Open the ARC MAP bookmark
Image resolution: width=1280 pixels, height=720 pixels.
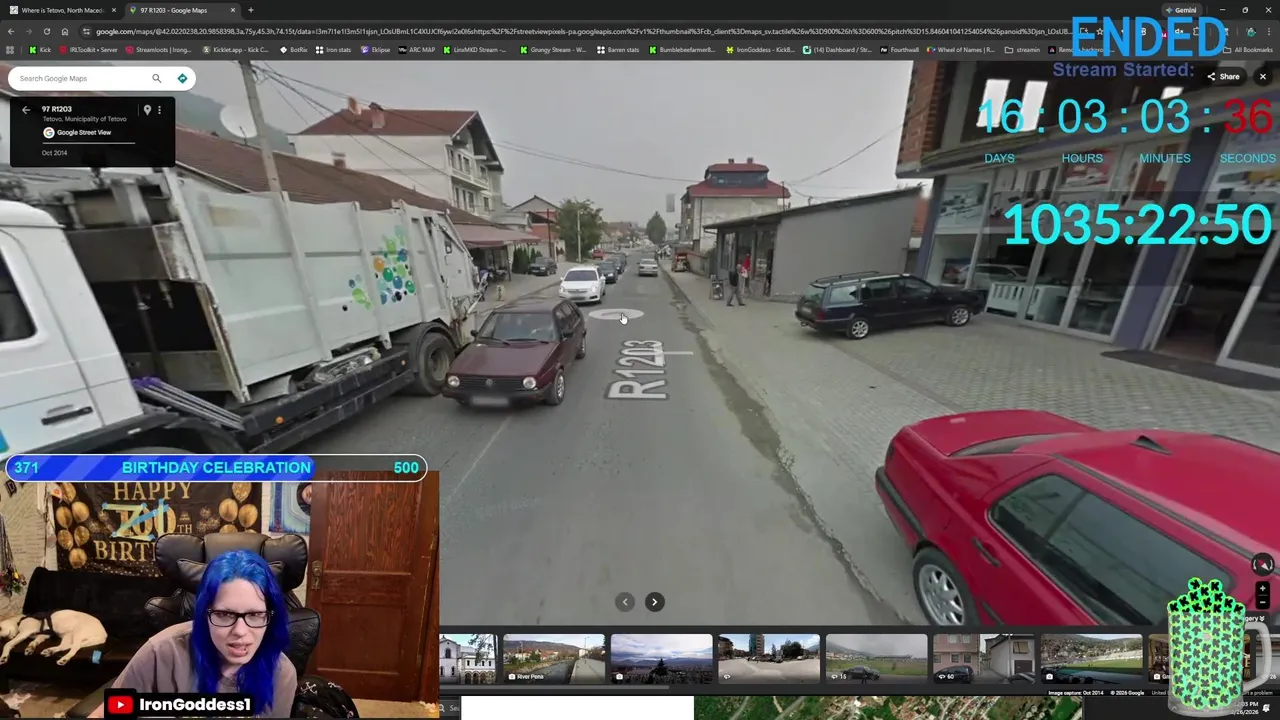[x=416, y=50]
